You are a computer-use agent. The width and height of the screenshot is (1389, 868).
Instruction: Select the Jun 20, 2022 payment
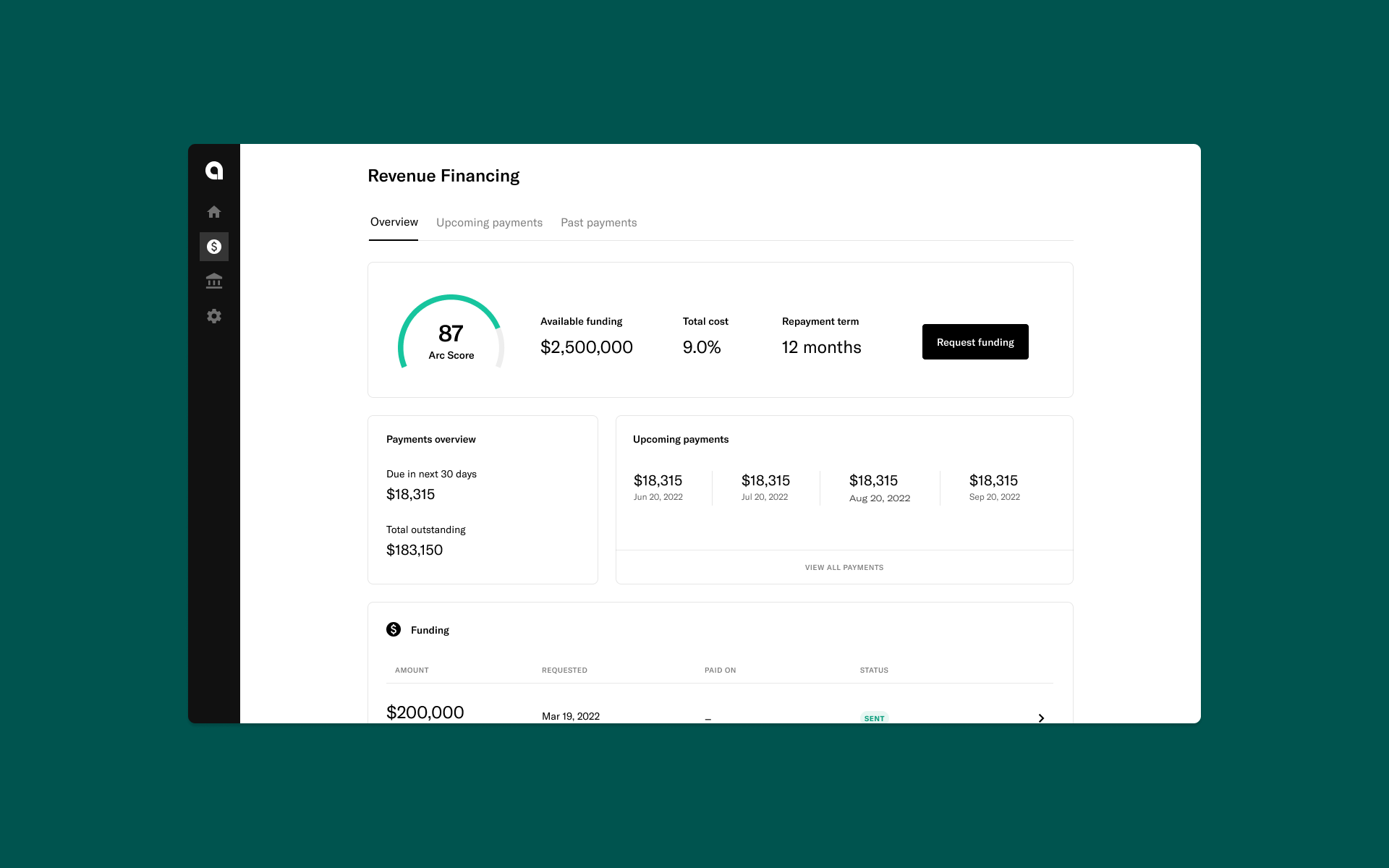coord(658,487)
